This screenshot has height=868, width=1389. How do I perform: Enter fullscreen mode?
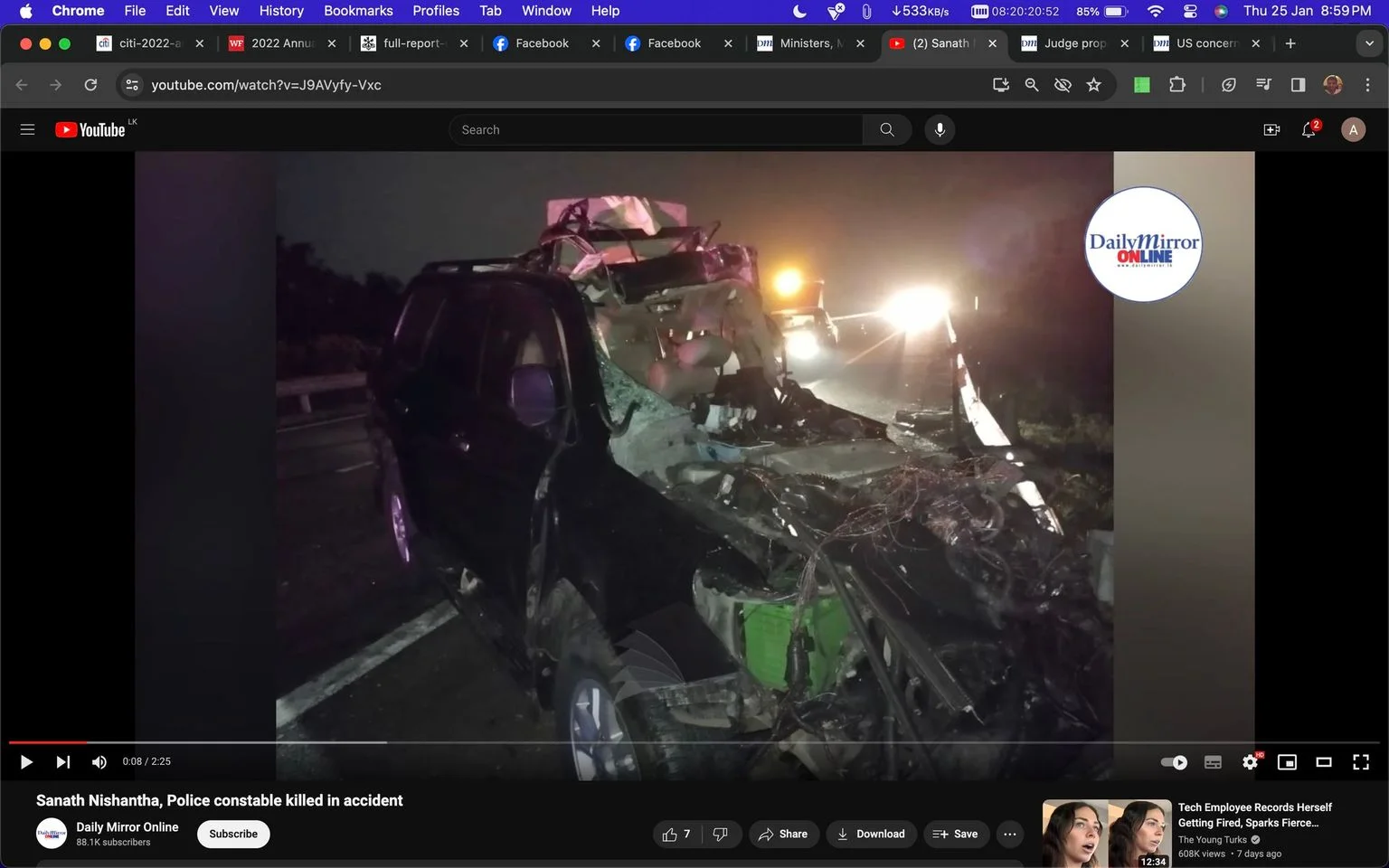pyautogui.click(x=1361, y=762)
